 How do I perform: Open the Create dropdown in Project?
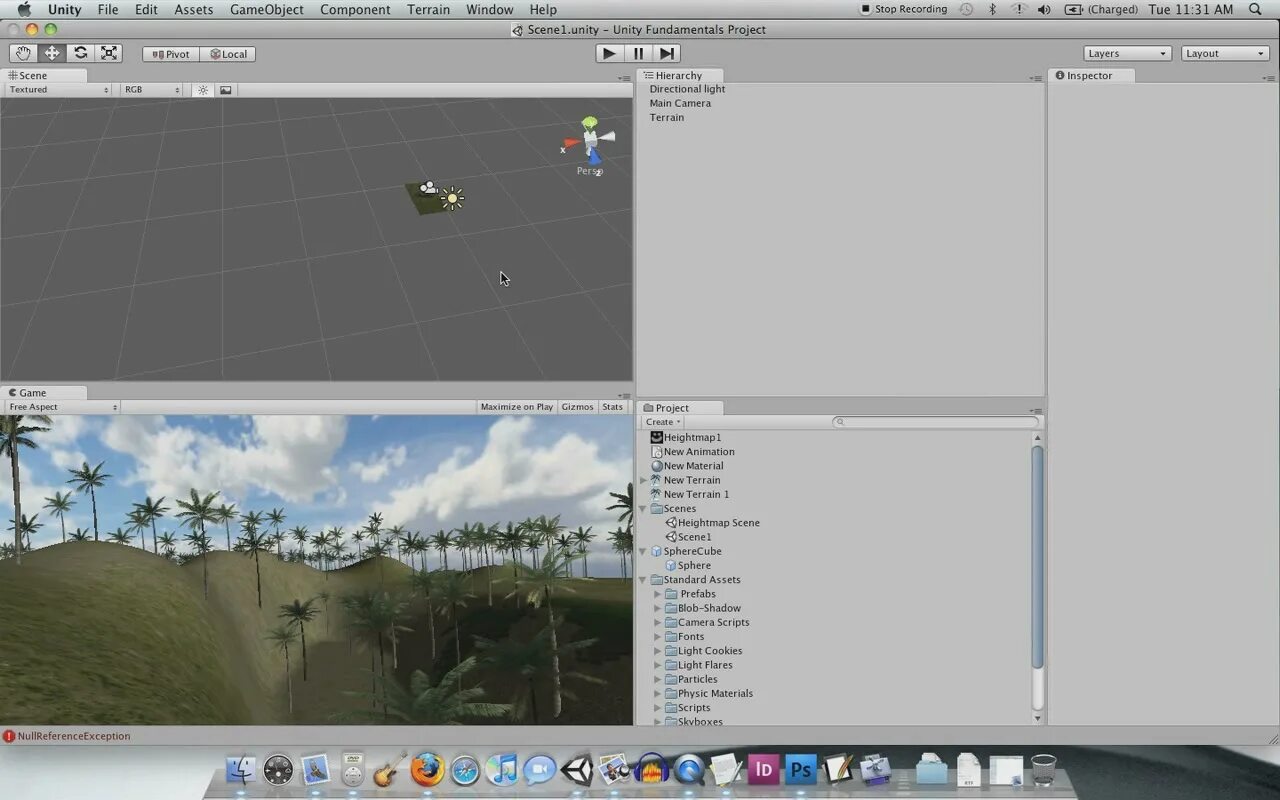tap(662, 422)
